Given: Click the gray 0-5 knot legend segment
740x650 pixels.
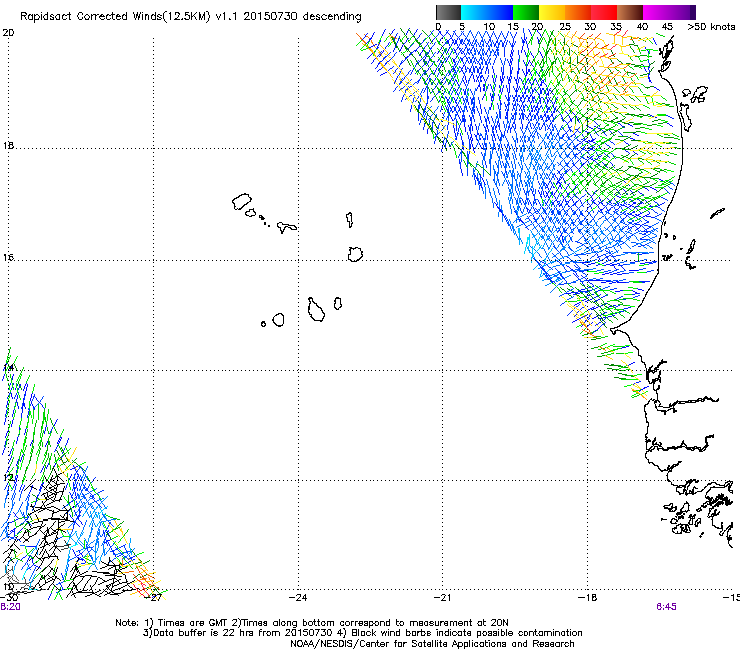Looking at the screenshot, I should coord(448,12).
